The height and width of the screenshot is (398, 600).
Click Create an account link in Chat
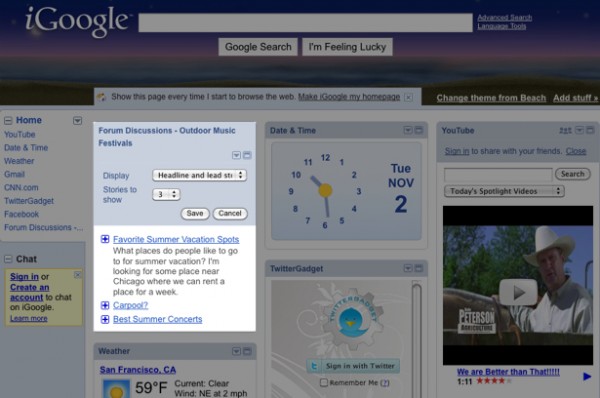tap(29, 292)
